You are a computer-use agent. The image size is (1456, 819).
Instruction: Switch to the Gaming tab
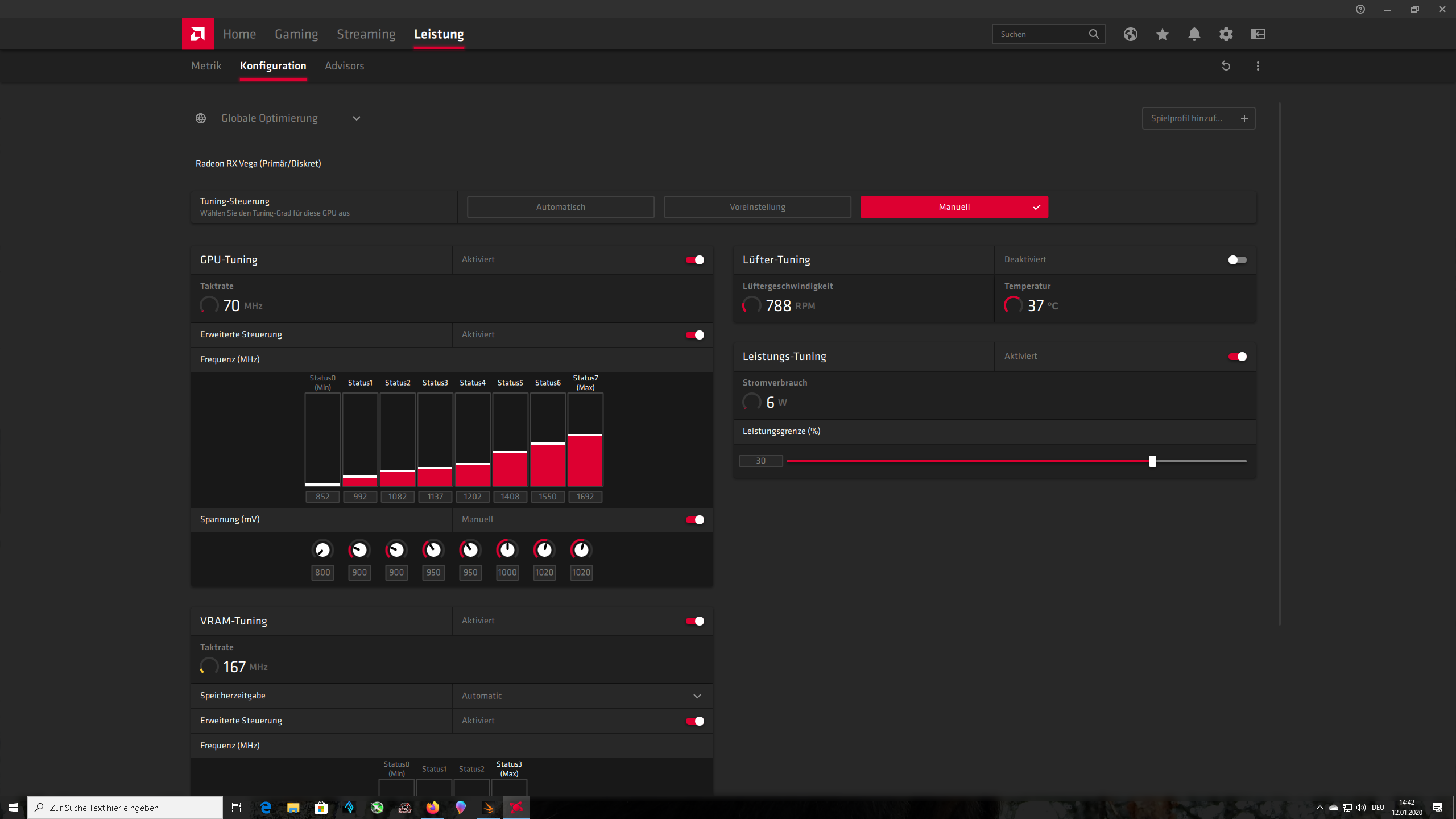click(x=296, y=34)
